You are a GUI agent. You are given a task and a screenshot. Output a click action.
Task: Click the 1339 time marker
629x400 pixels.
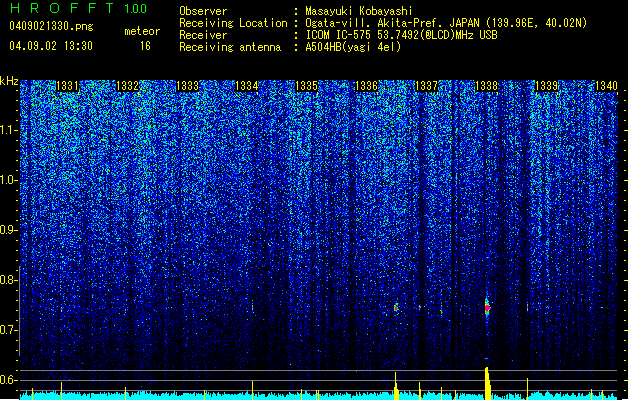click(546, 86)
